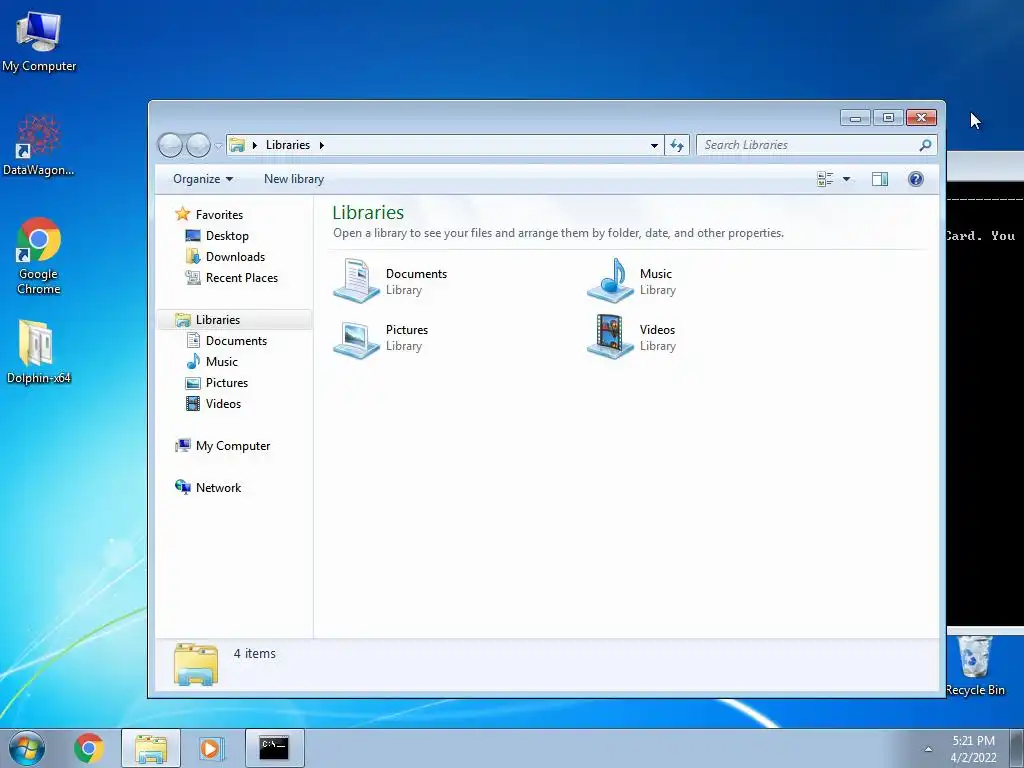
Task: Open the Help question mark icon
Action: coord(916,179)
